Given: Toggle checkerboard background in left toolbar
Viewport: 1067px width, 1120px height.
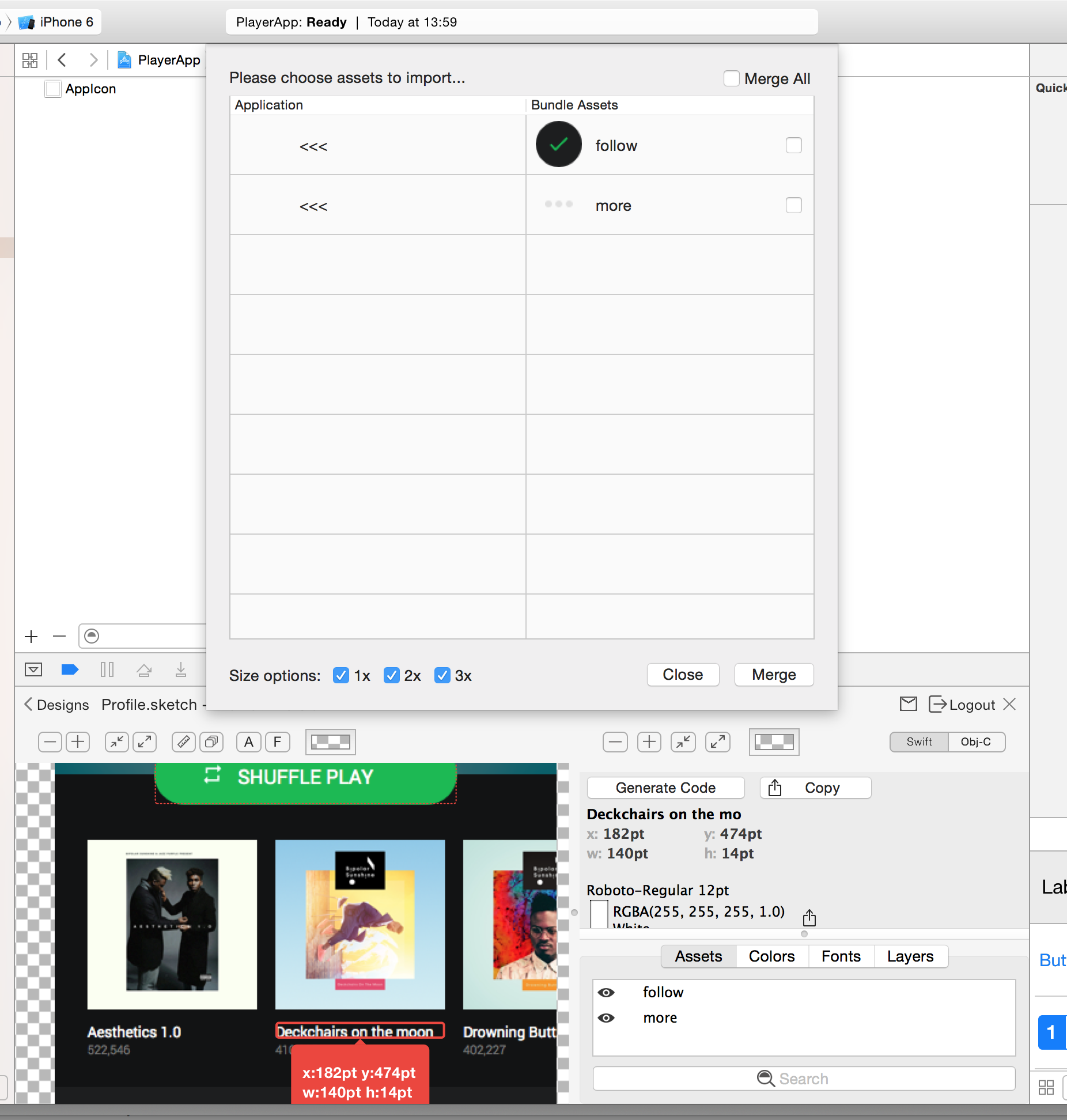Looking at the screenshot, I should (x=331, y=742).
